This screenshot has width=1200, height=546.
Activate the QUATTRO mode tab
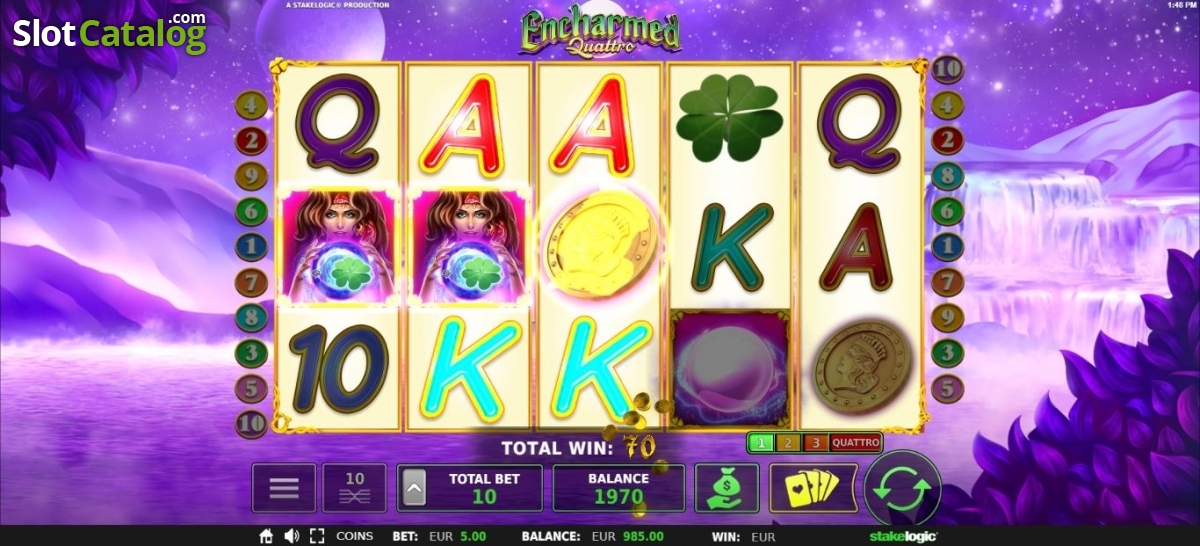(x=855, y=442)
